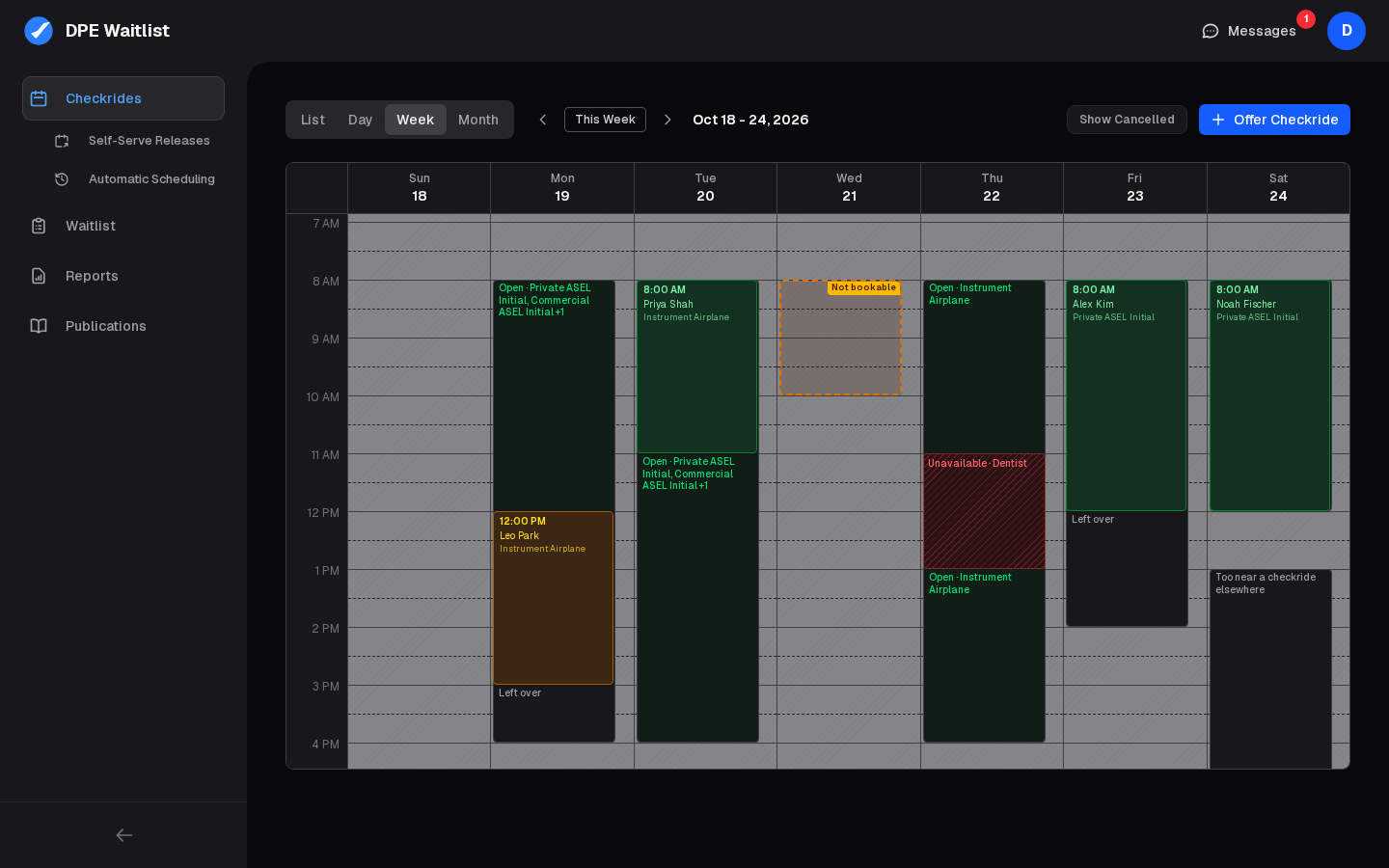Open Messages
The height and width of the screenshot is (868, 1389).
point(1249,31)
